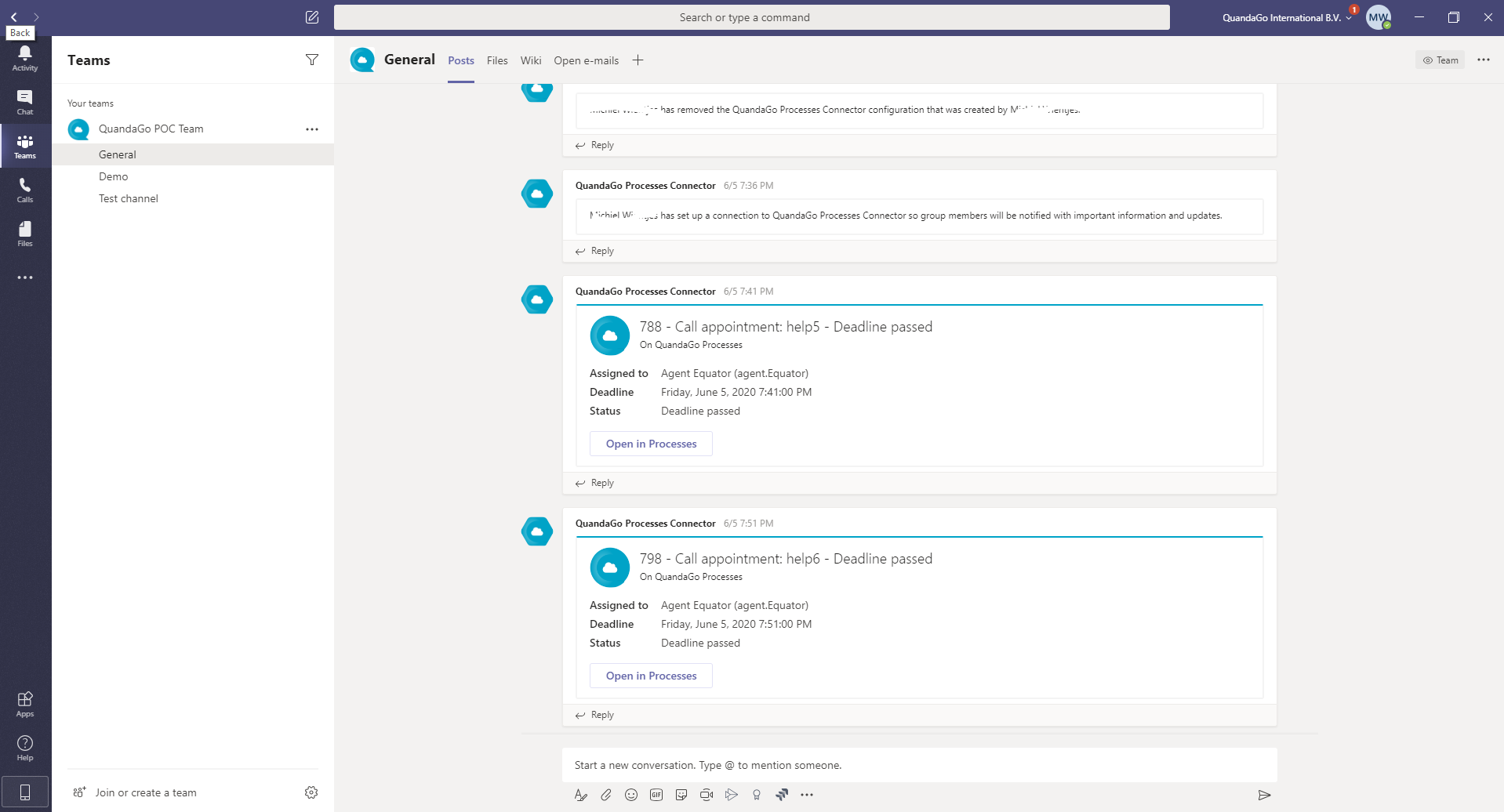Show more messaging extensions ellipsis
The image size is (1504, 812).
807,795
